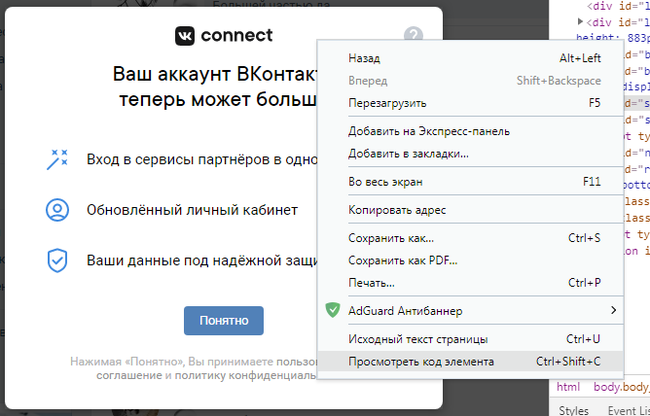Choose Назад from the context menu
Screen dimensions: 650x416
click(364, 58)
